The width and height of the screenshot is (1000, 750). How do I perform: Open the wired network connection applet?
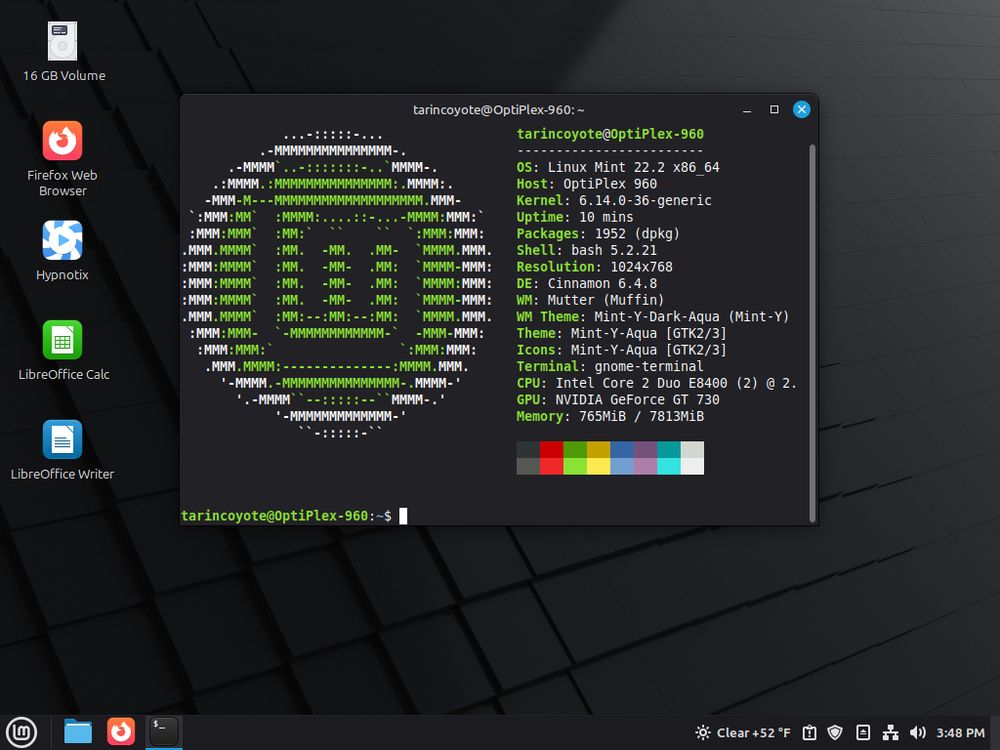tap(889, 733)
